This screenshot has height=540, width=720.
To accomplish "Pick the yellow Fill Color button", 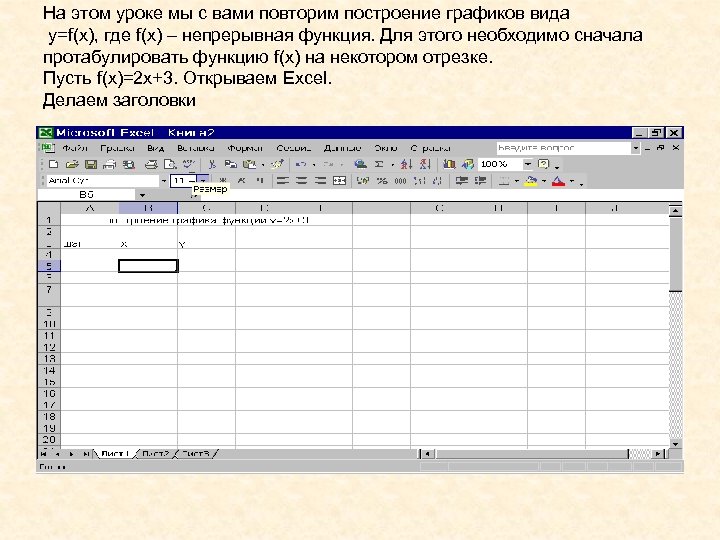I will coord(531,180).
